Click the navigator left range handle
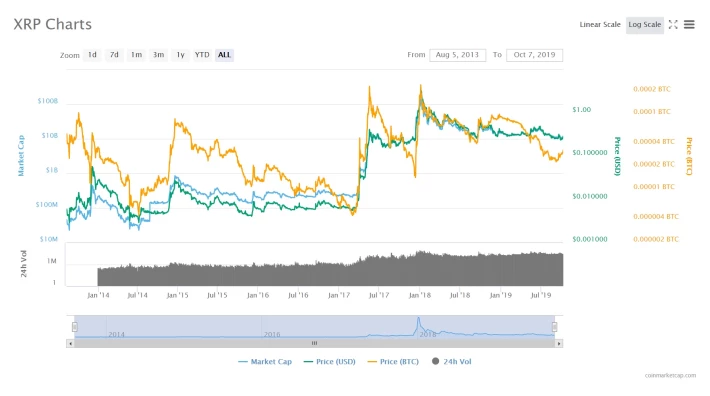Viewport: 710px width, 396px height. 75,326
